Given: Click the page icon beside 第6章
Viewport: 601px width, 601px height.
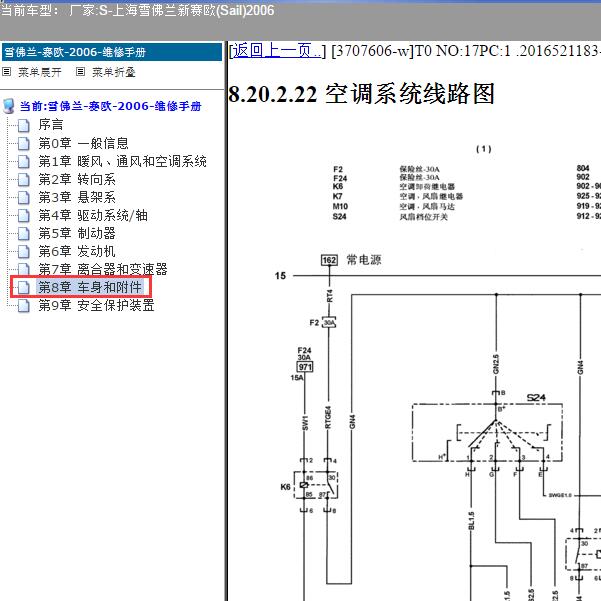Looking at the screenshot, I should click(x=24, y=251).
